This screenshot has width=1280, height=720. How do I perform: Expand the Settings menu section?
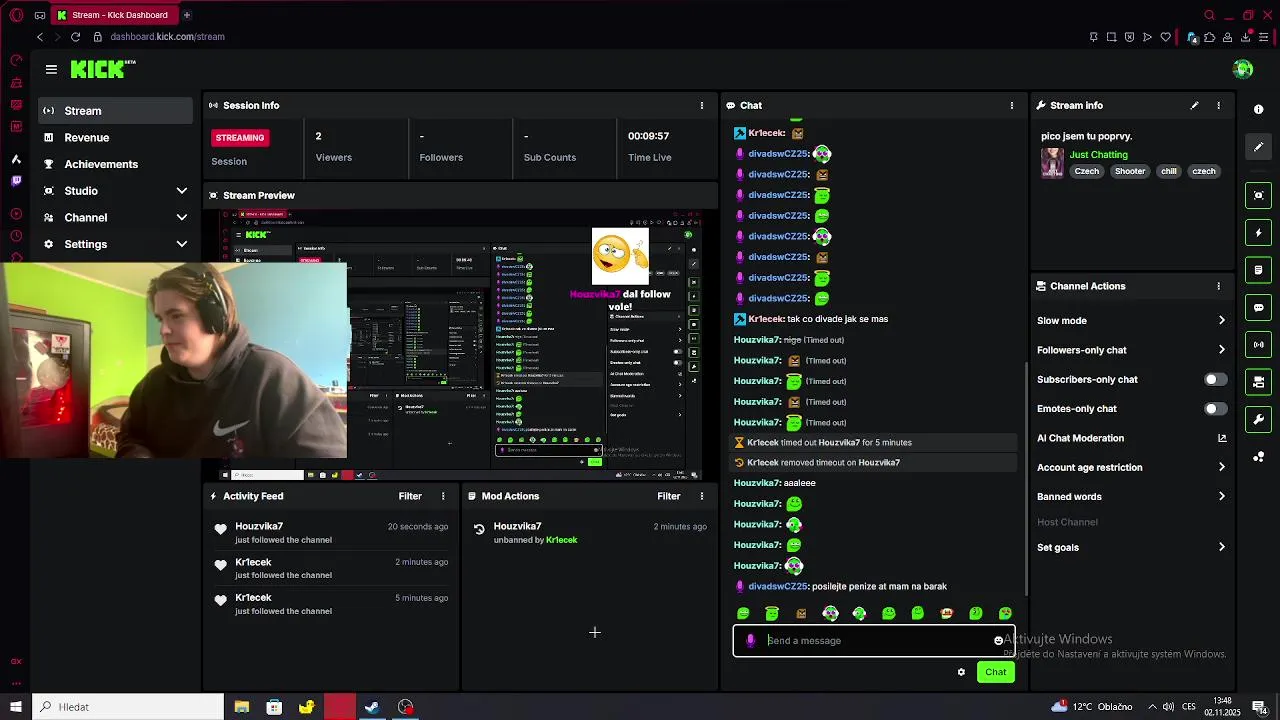coord(116,244)
